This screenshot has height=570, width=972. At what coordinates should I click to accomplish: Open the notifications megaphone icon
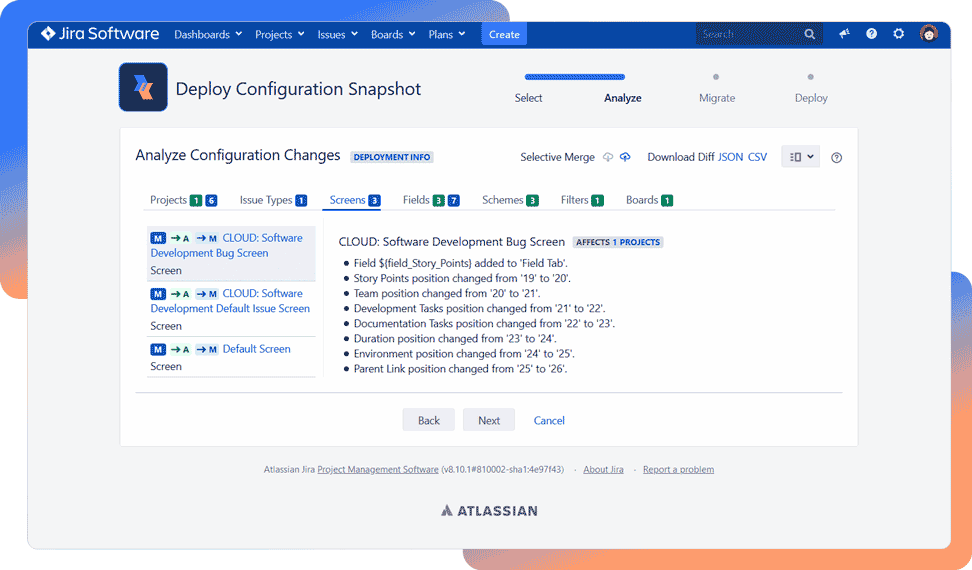844,34
